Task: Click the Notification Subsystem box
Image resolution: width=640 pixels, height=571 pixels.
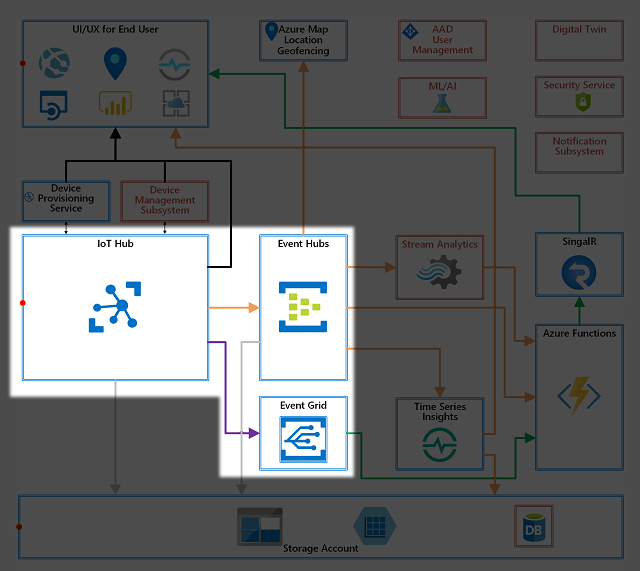Action: (579, 153)
